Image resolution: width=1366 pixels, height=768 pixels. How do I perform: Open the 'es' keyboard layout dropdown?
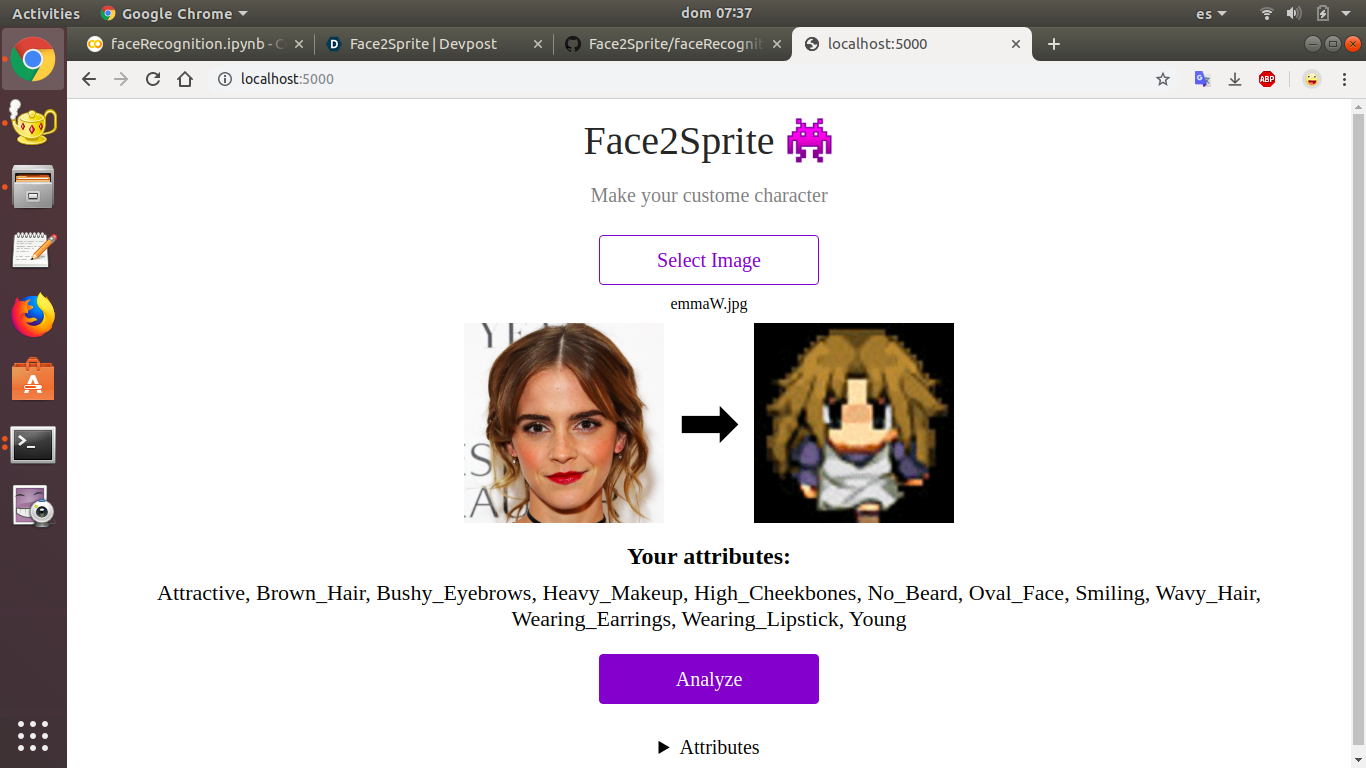coord(1211,13)
